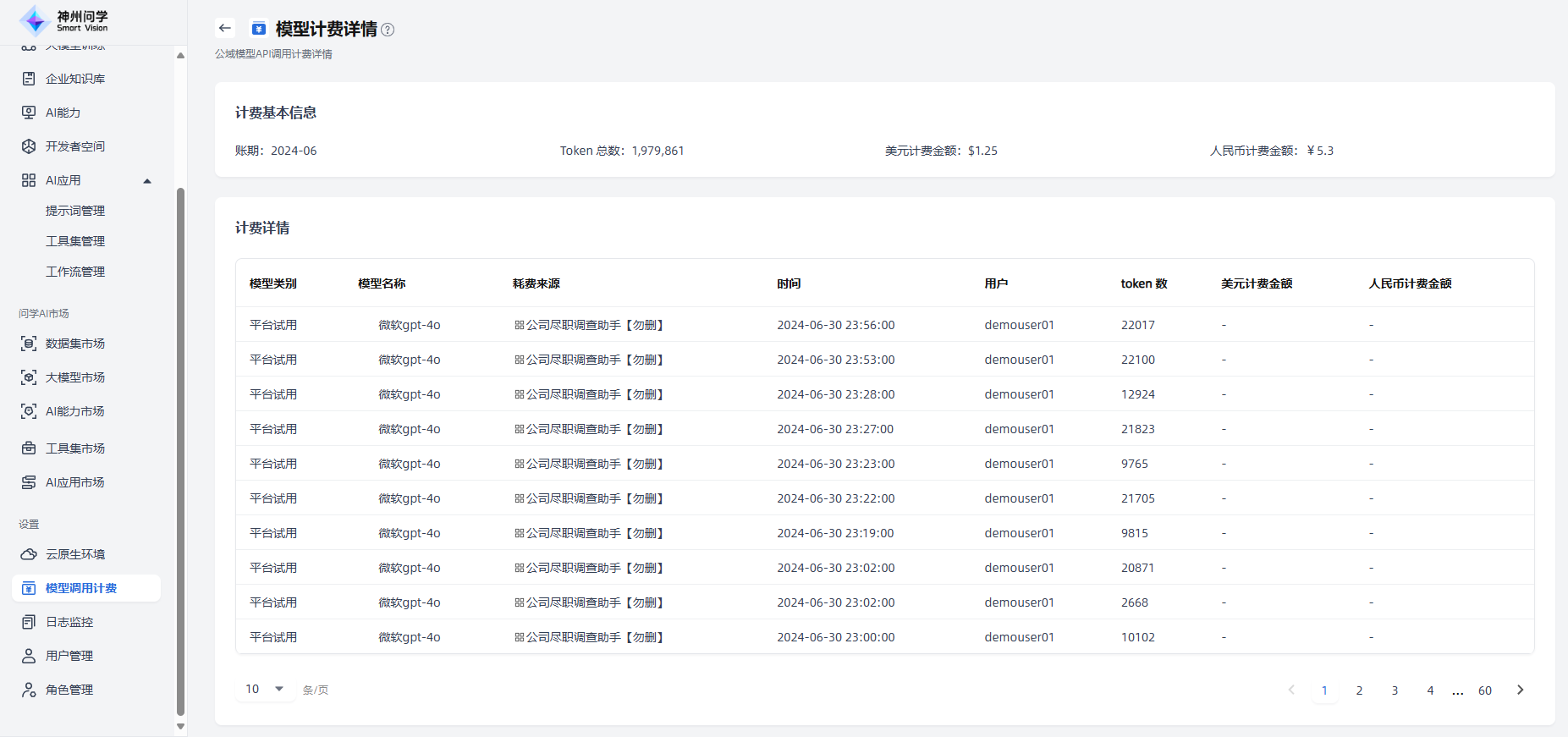This screenshot has width=1568, height=737.
Task: Click the AI能力 sidebar icon
Action: pyautogui.click(x=29, y=113)
